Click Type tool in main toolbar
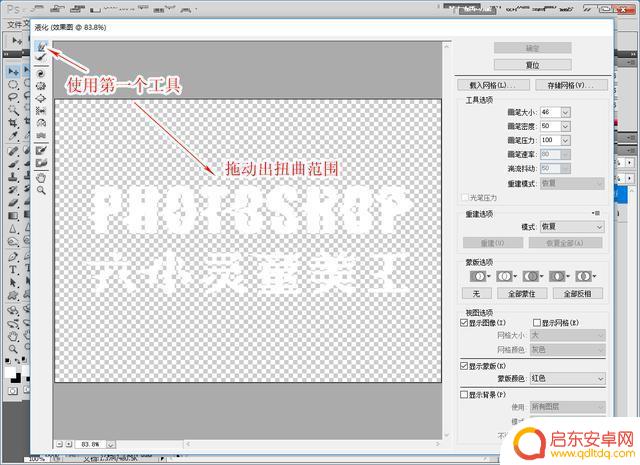This screenshot has width=640, height=465. click(13, 269)
